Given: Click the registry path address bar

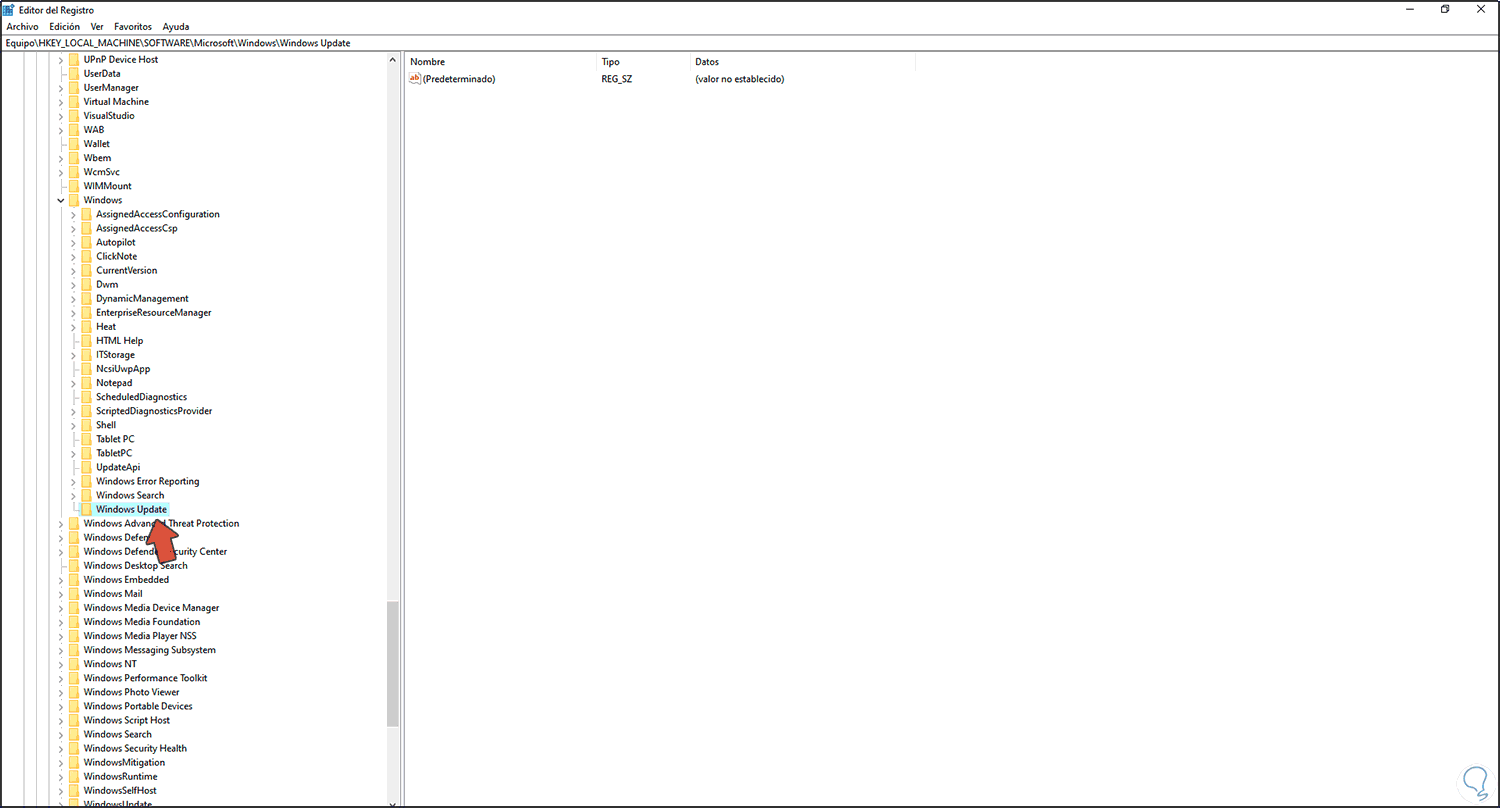Looking at the screenshot, I should (x=750, y=43).
